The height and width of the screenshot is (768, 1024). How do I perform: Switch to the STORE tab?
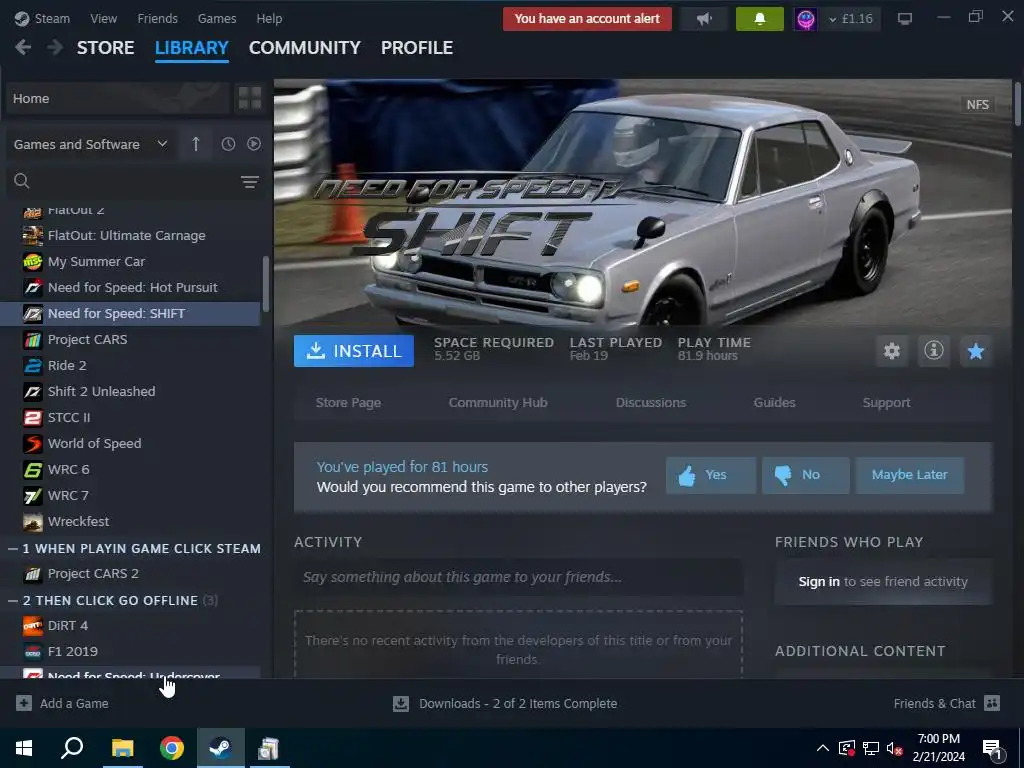click(x=105, y=48)
